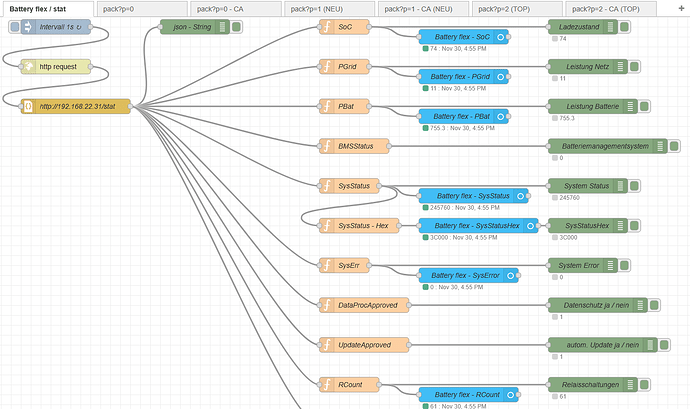Screen dimensions: 690x409
Task: Click the SoC function node icon
Action: 327,26
